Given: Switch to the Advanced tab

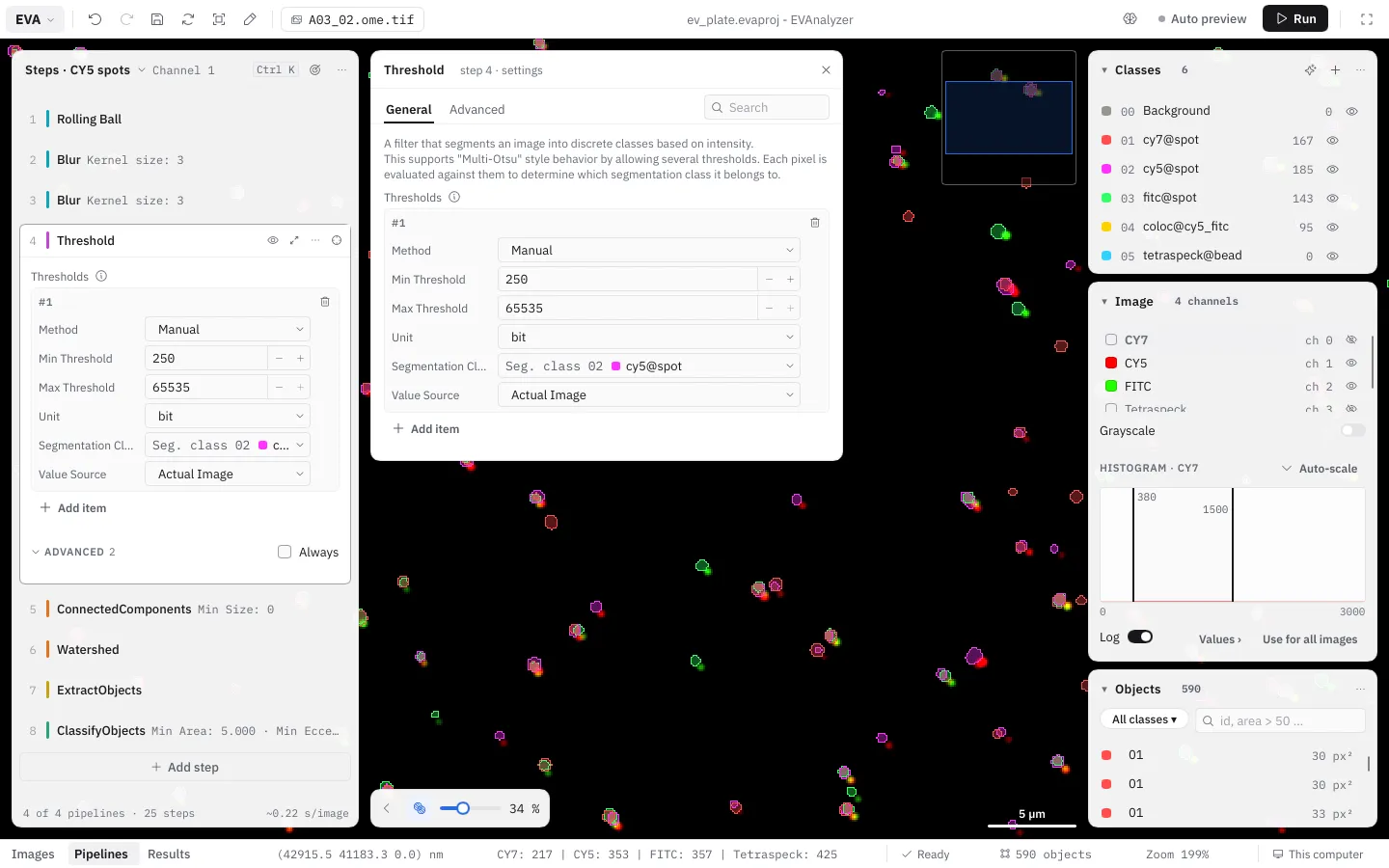Looking at the screenshot, I should (x=477, y=109).
